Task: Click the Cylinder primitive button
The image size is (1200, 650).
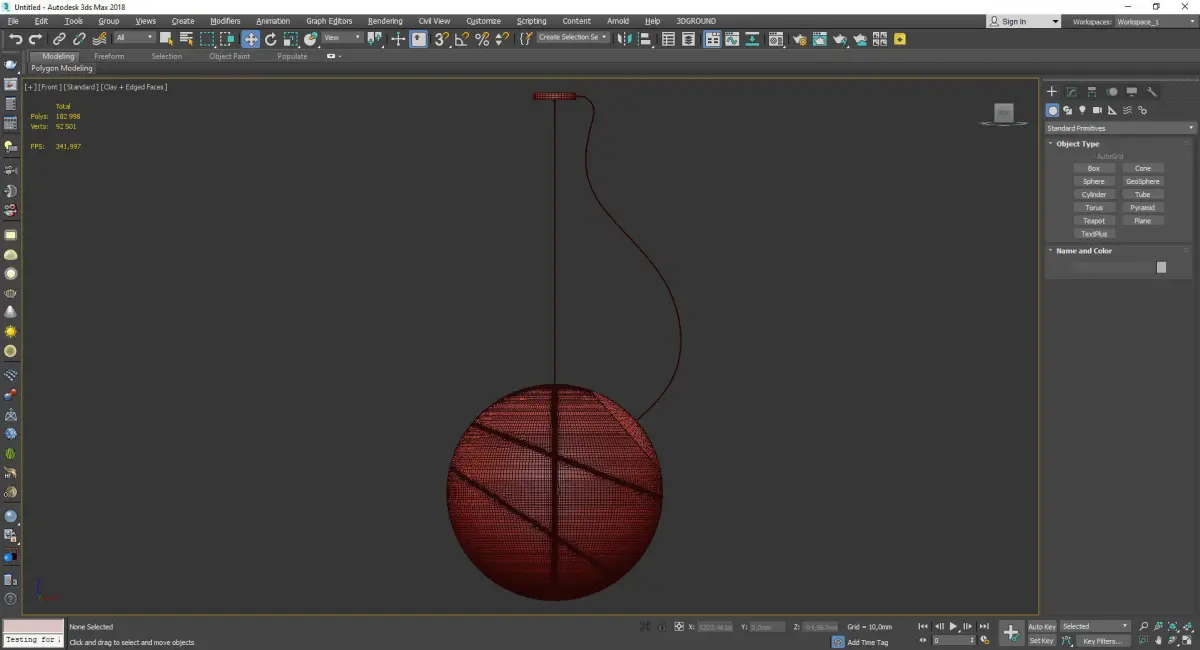Action: (1094, 194)
